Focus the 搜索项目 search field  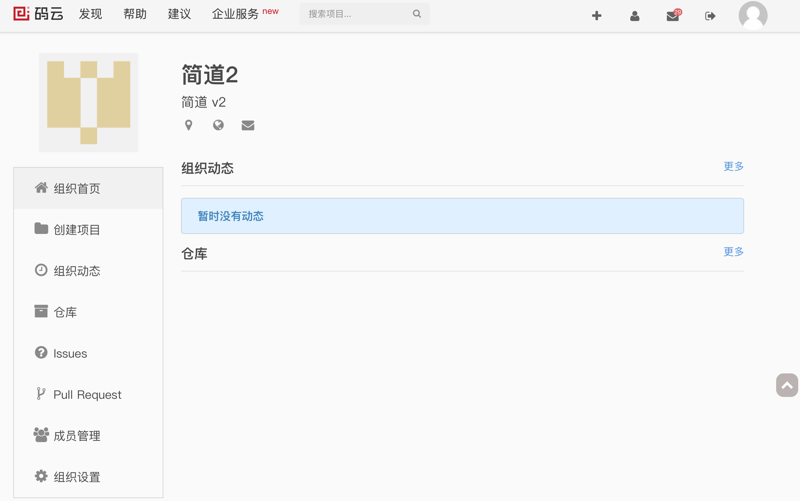(364, 14)
